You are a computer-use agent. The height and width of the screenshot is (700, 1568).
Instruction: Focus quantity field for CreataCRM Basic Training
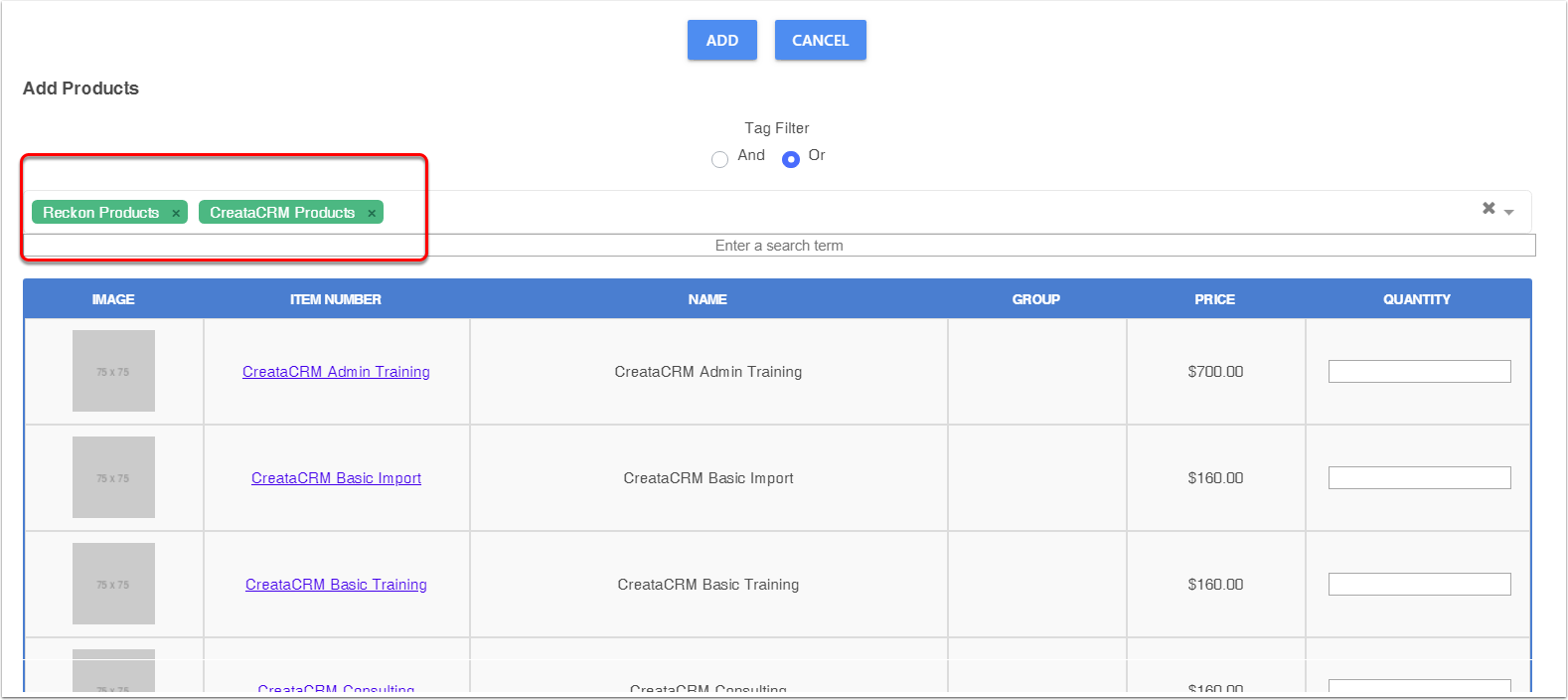[x=1420, y=585]
